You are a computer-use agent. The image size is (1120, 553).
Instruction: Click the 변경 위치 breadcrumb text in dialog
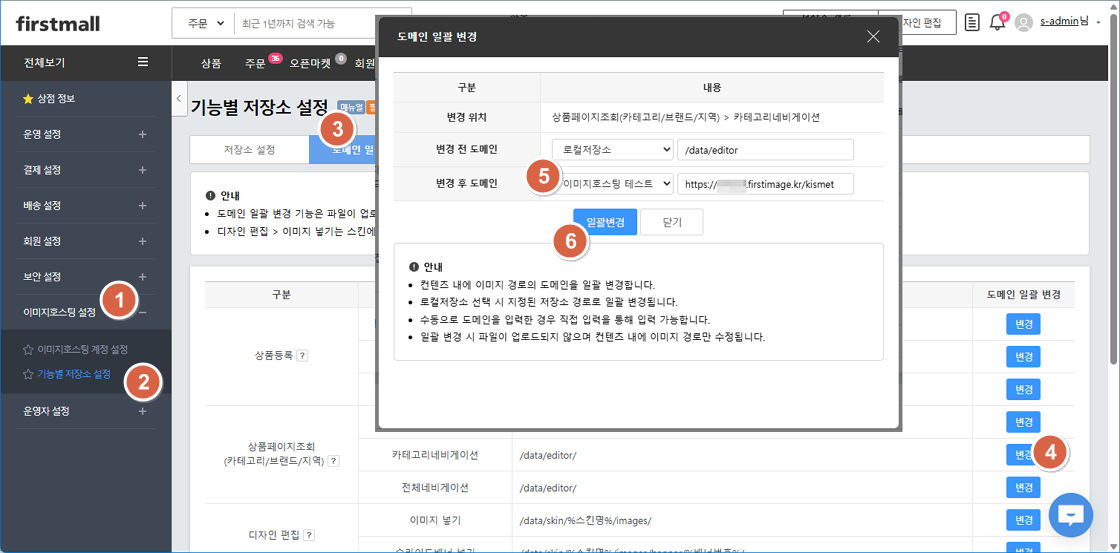685,116
